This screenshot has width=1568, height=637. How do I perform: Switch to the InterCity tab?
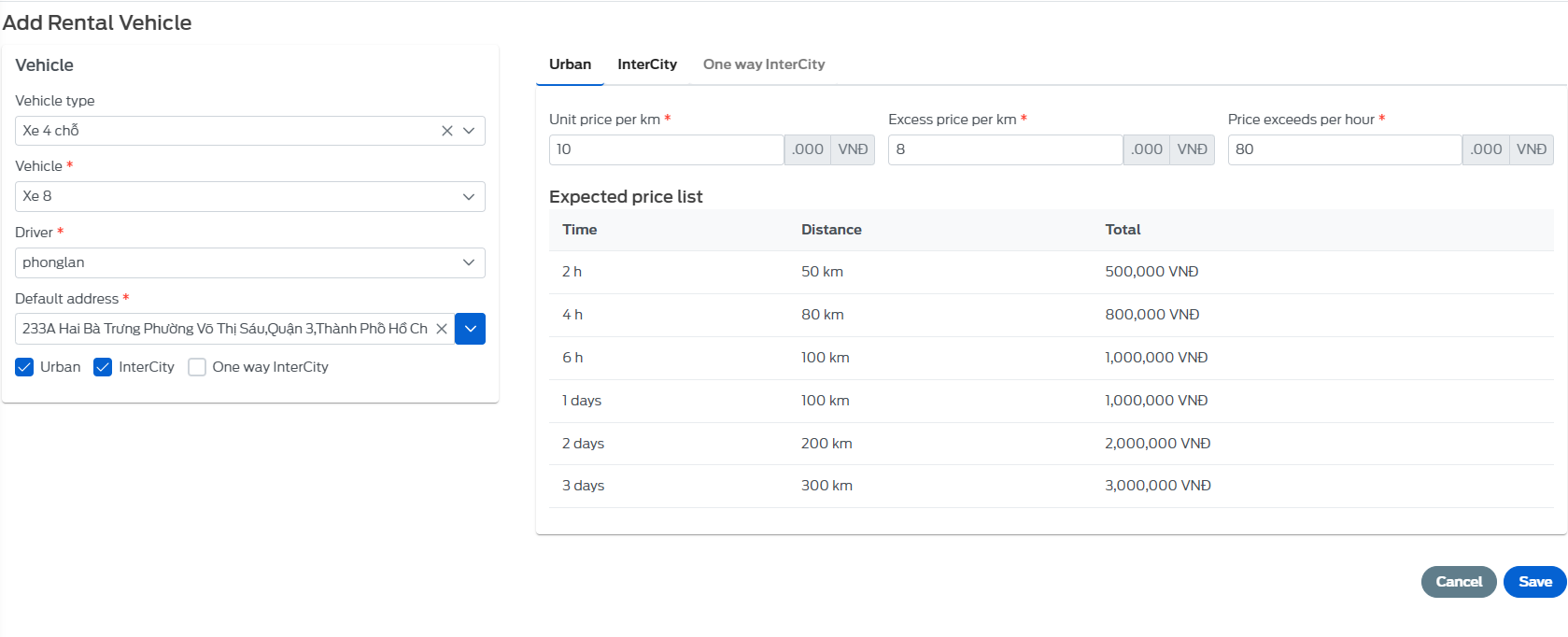[646, 64]
